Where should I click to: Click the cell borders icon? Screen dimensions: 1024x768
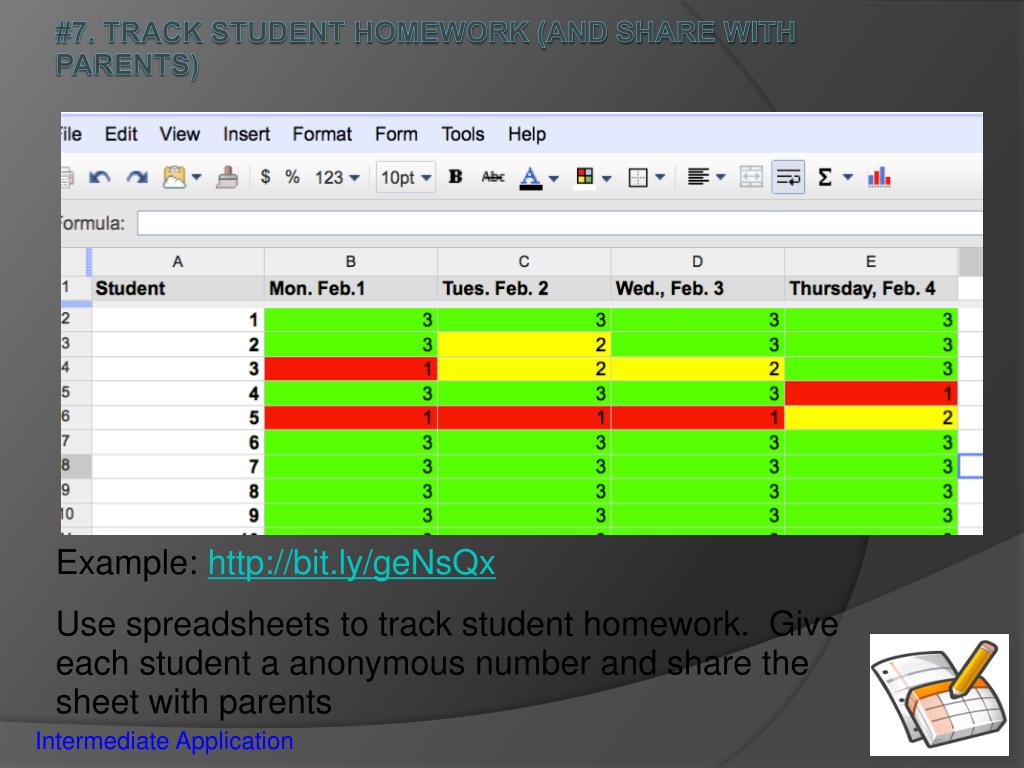[x=637, y=178]
